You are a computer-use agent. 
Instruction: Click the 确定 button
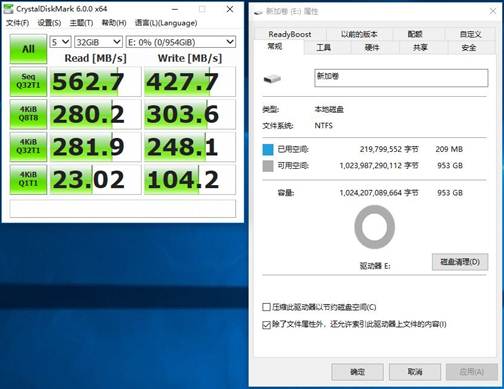tap(358, 372)
